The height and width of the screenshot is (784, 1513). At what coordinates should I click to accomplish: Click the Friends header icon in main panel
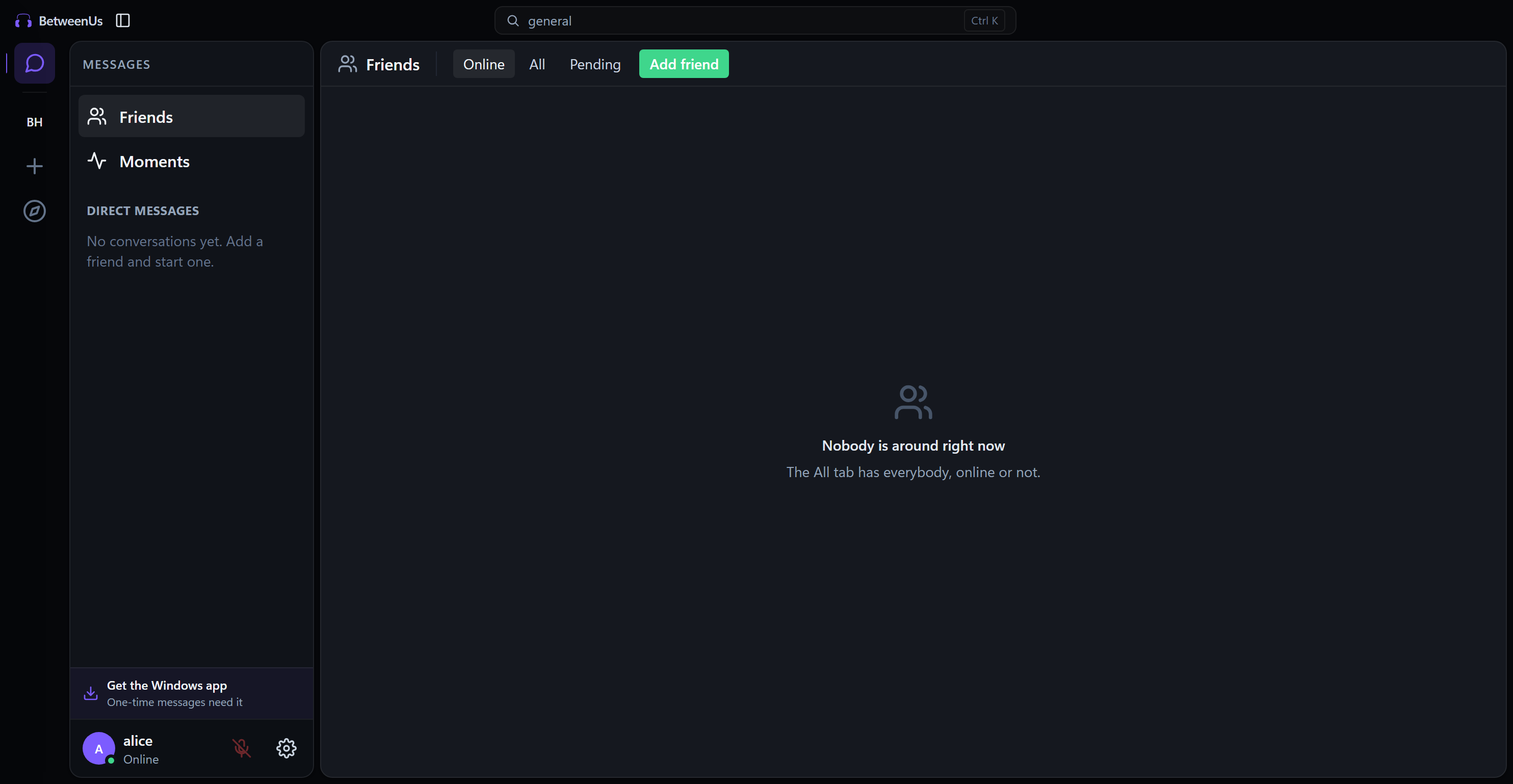[347, 64]
